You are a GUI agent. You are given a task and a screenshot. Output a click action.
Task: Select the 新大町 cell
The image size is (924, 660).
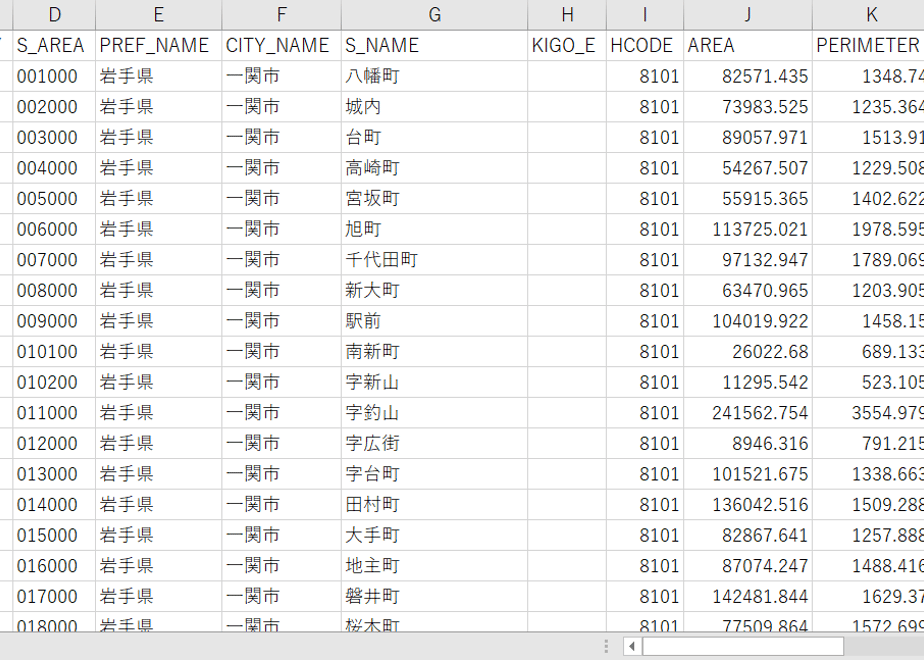pos(435,291)
